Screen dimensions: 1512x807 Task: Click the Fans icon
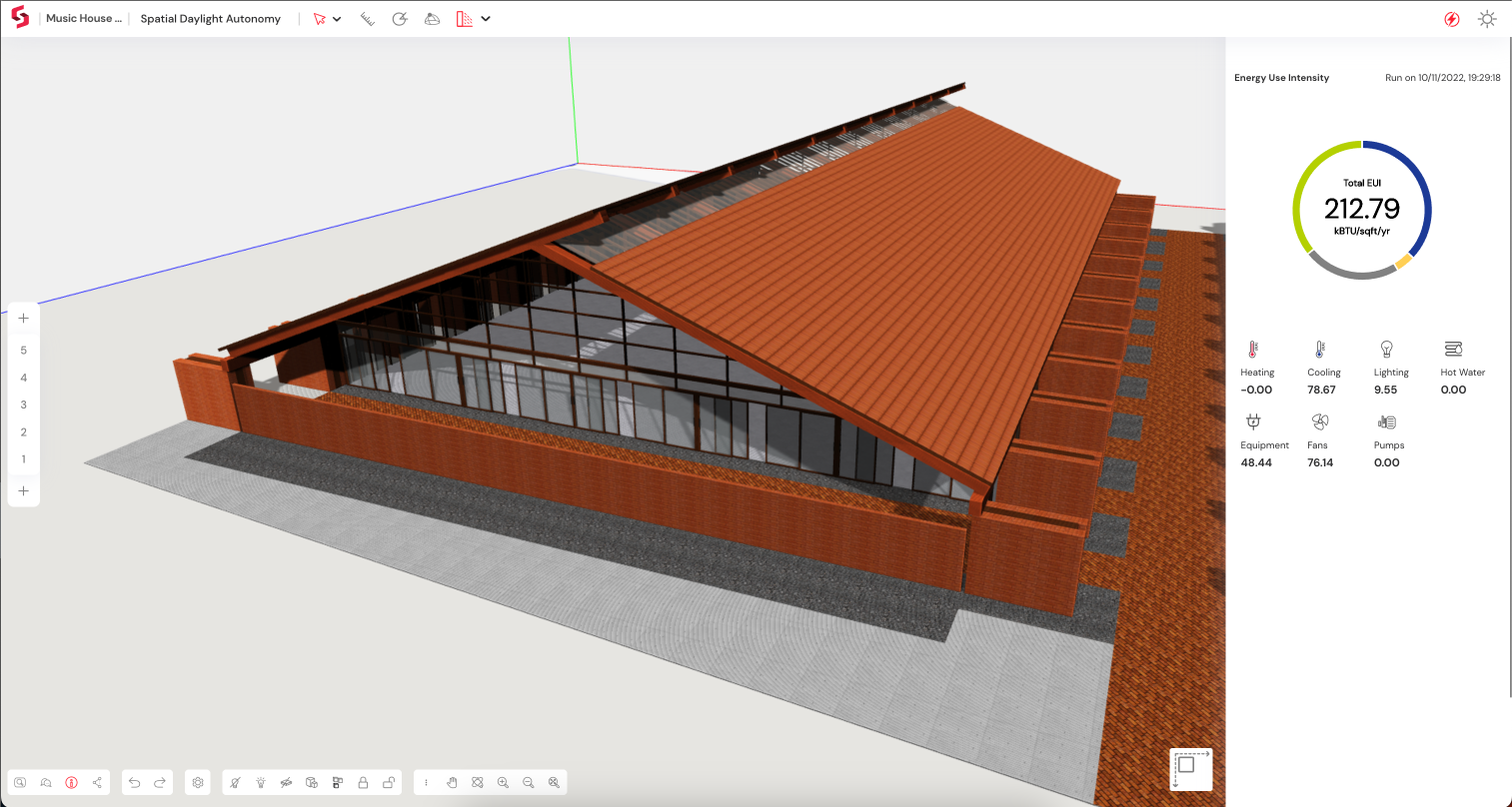[x=1319, y=421]
